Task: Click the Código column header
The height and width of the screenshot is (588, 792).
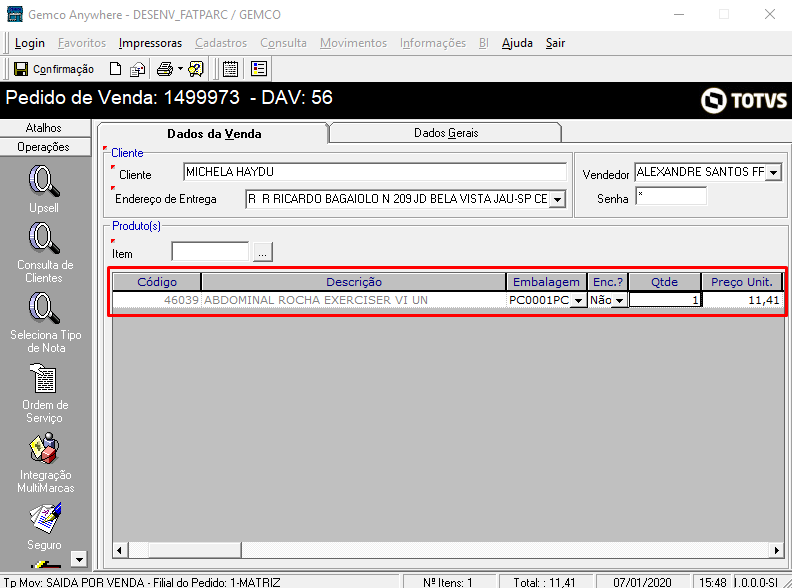Action: tap(157, 282)
